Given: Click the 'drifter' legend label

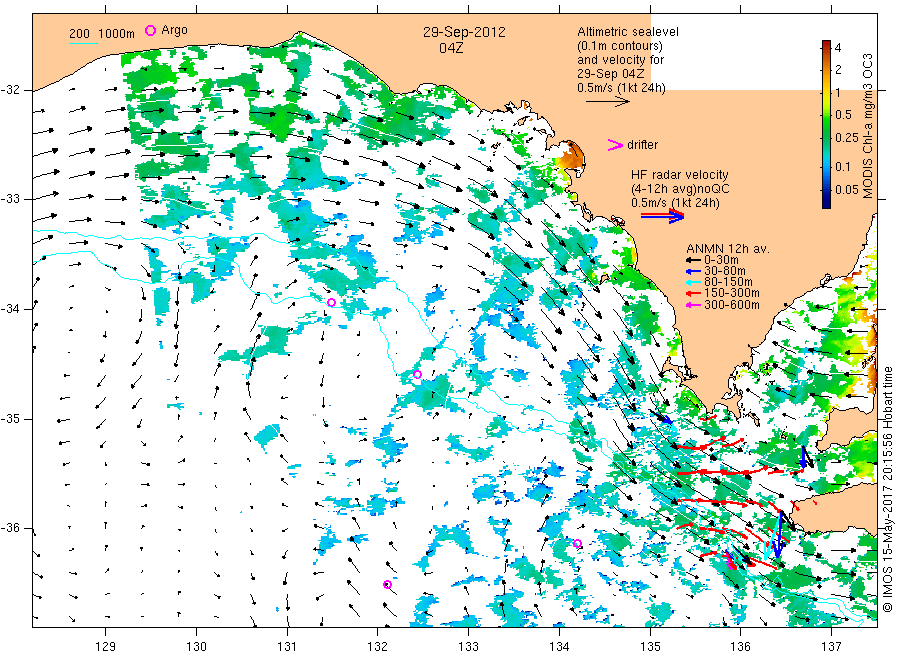Looking at the screenshot, I should coord(642,145).
